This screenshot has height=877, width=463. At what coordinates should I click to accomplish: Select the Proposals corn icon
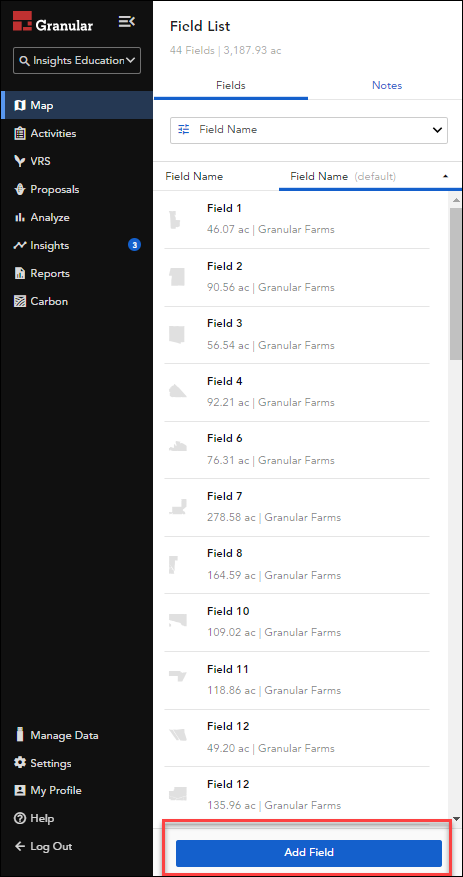point(20,190)
